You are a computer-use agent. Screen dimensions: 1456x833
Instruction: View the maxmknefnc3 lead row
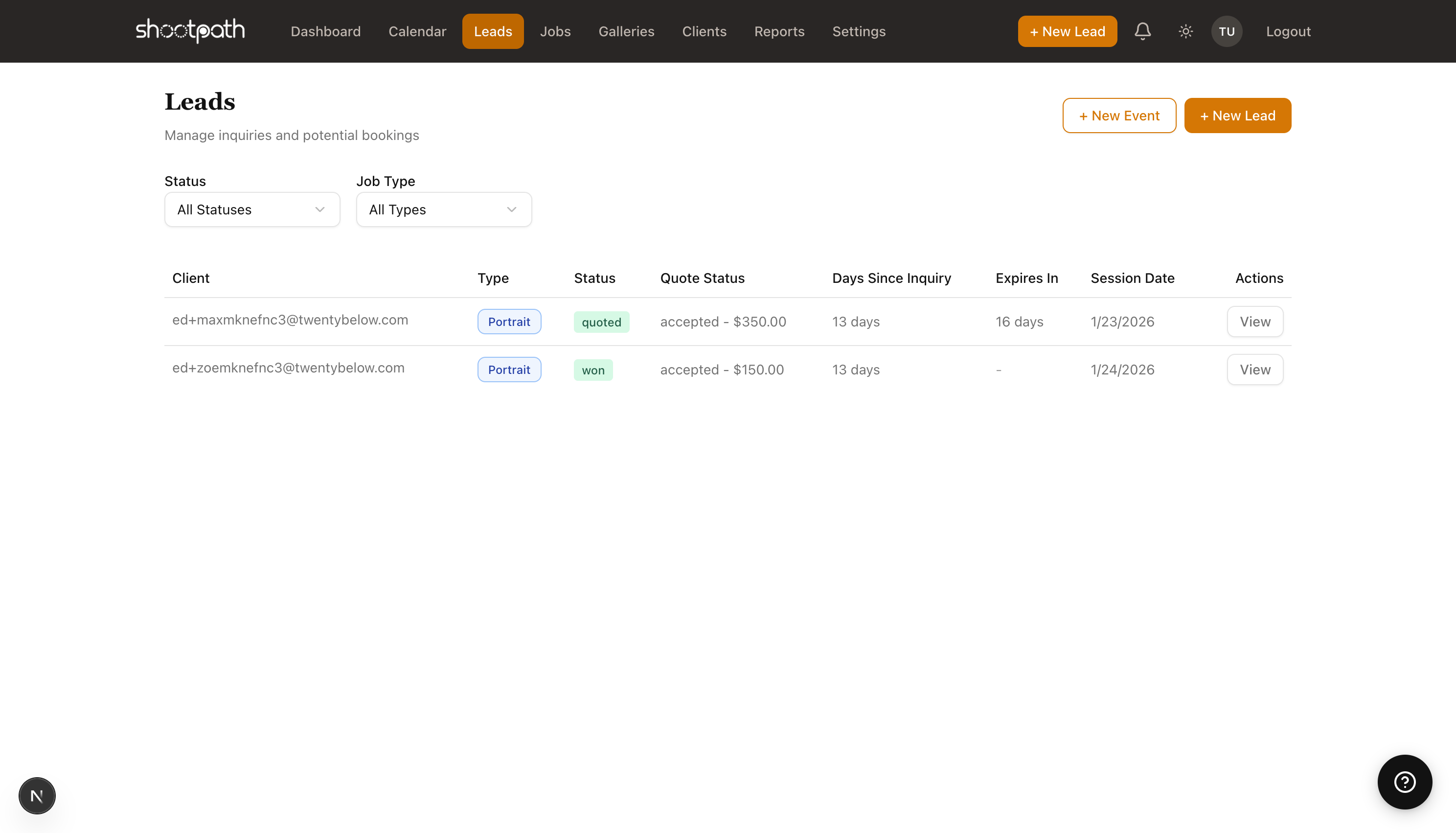point(1255,322)
